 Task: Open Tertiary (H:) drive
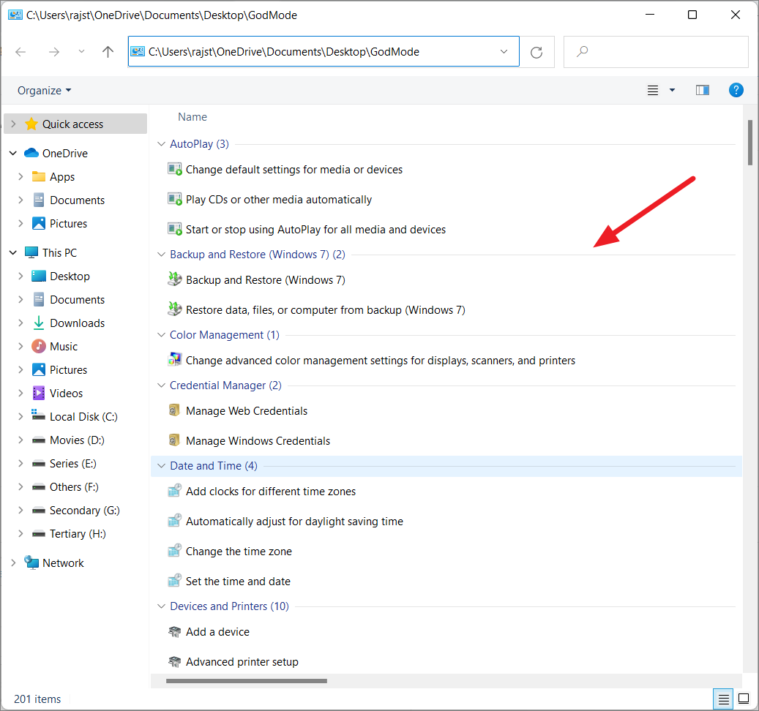pos(78,534)
